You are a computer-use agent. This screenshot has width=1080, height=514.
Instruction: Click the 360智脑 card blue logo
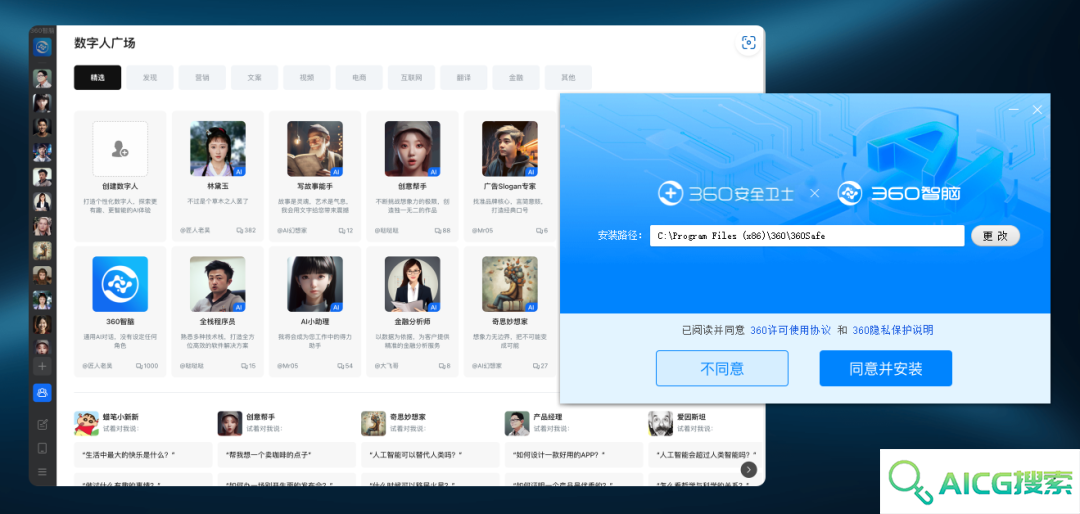click(120, 284)
